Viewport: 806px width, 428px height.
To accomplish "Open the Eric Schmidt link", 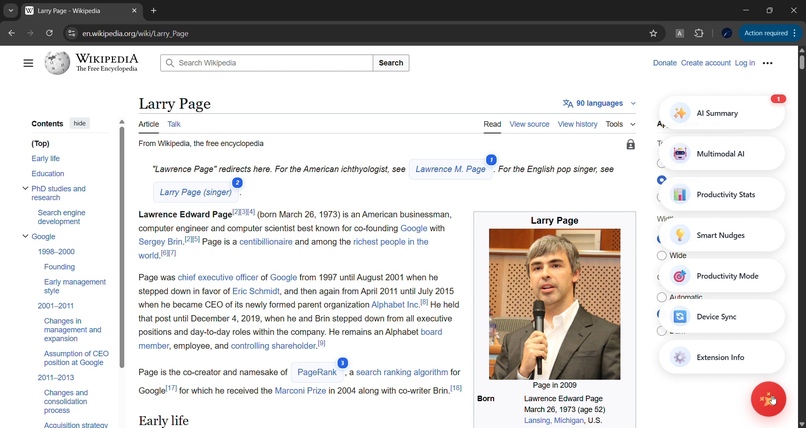I will click(x=256, y=291).
